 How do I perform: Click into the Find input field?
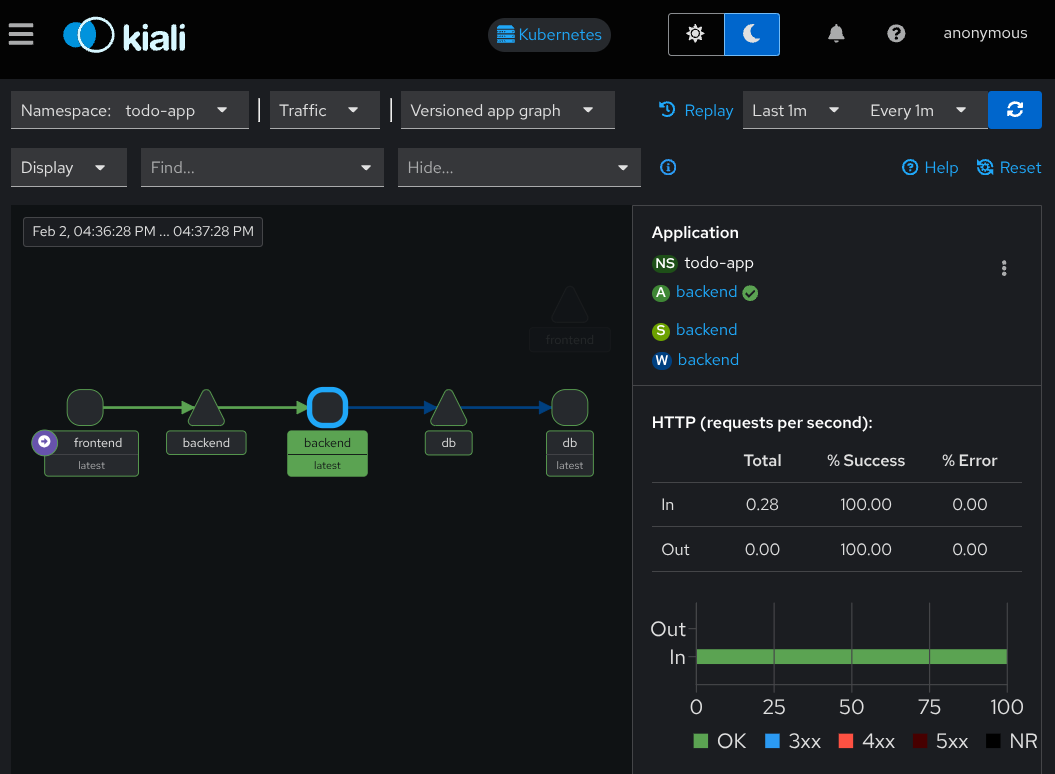pyautogui.click(x=246, y=168)
